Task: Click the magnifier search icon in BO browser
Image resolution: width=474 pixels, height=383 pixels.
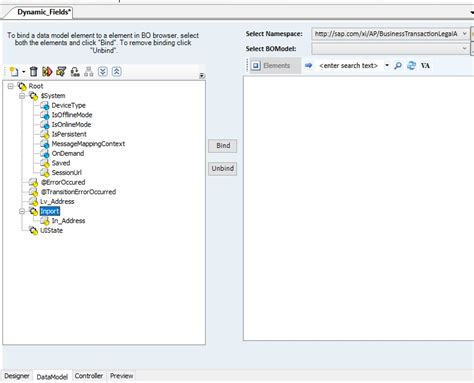Action: pos(398,66)
